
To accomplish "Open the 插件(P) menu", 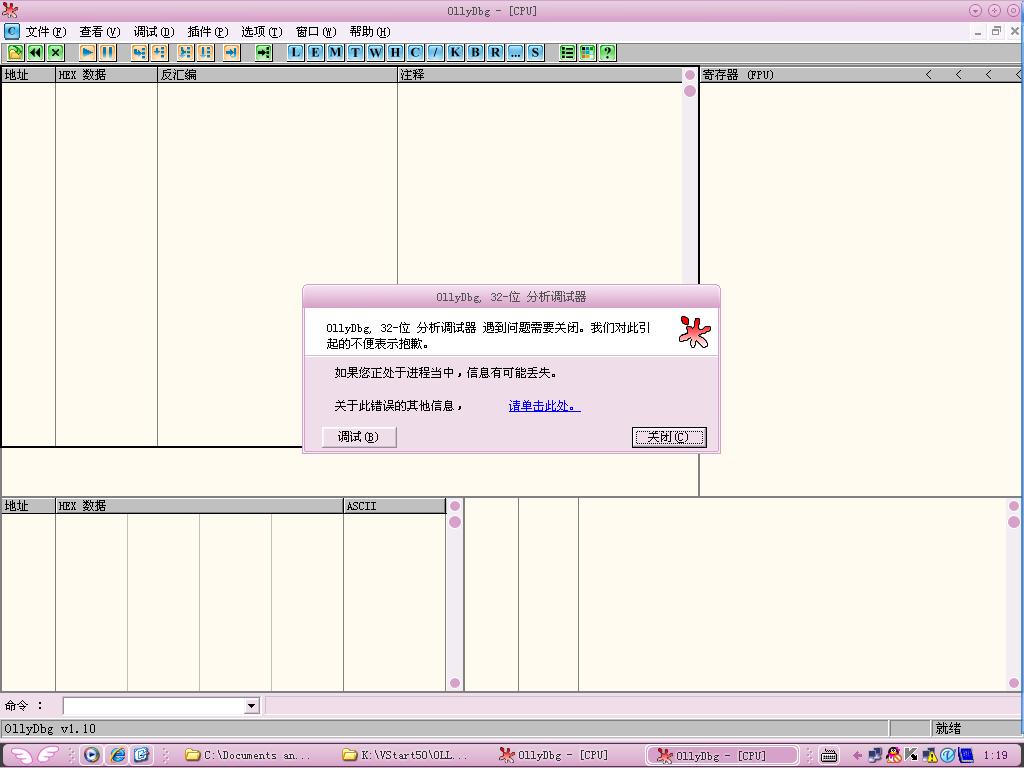I will click(208, 31).
